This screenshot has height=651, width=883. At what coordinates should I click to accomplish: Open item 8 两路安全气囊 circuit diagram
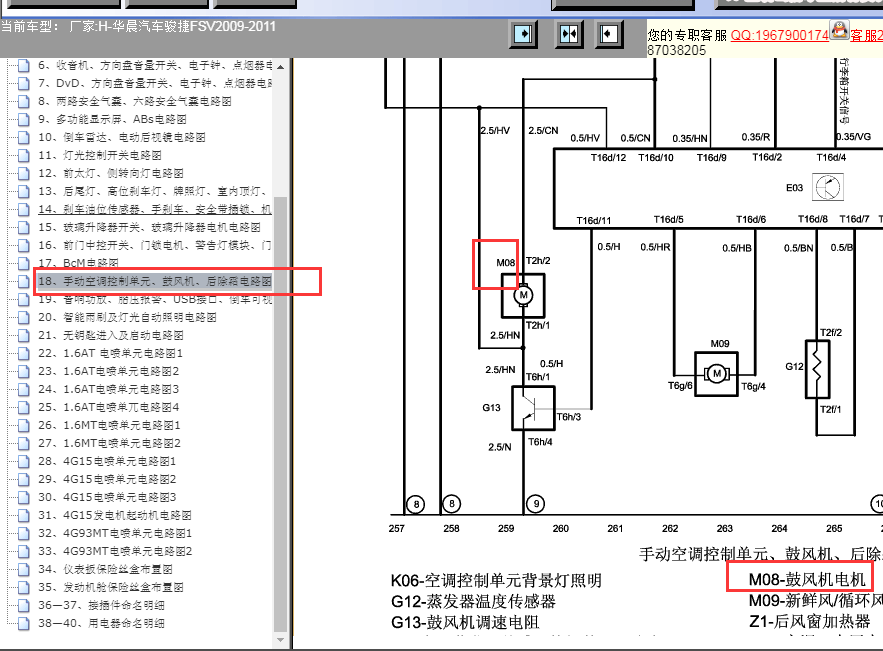pos(135,101)
